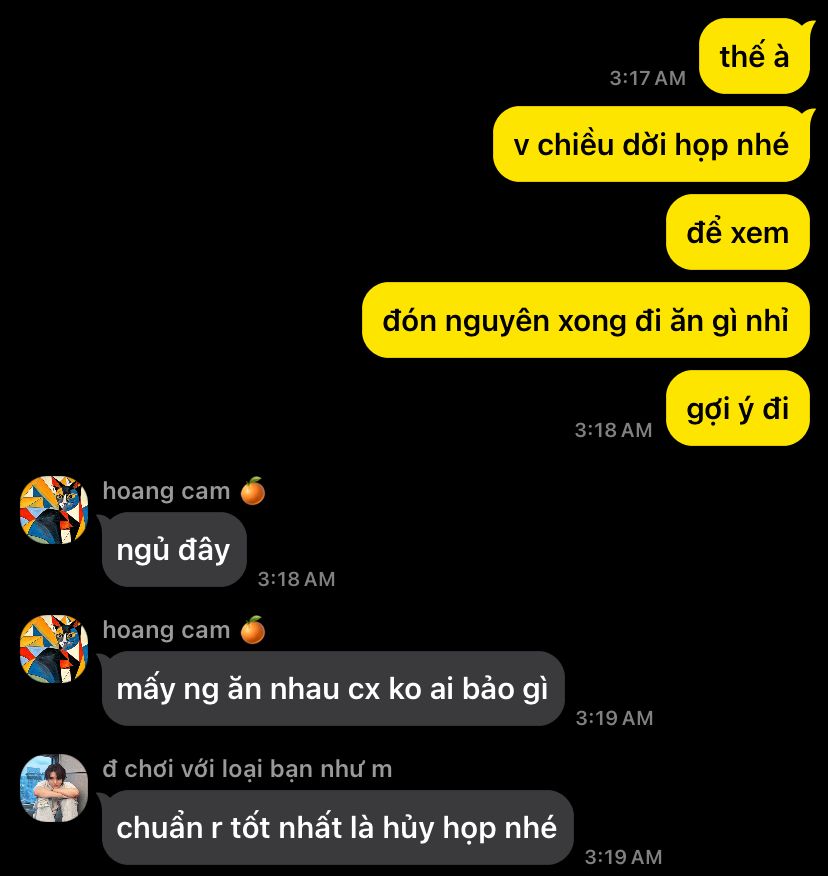828x876 pixels.
Task: Select the "gợi ý đi" message bubble
Action: 737,408
